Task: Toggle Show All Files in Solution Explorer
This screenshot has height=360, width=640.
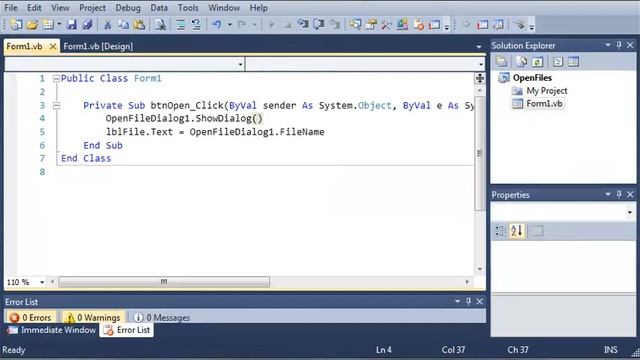Action: click(522, 62)
